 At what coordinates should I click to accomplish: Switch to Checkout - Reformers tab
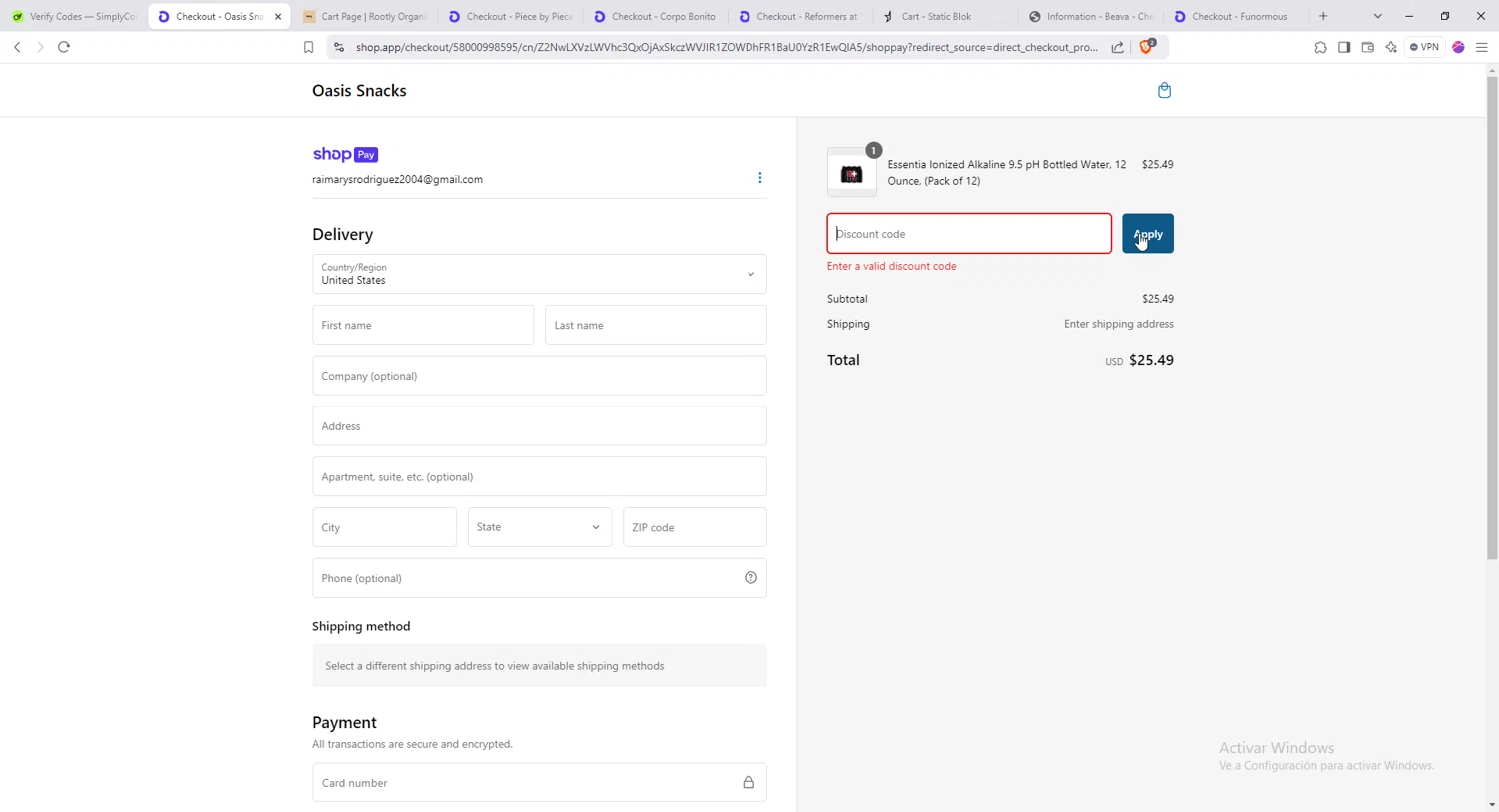(x=799, y=16)
